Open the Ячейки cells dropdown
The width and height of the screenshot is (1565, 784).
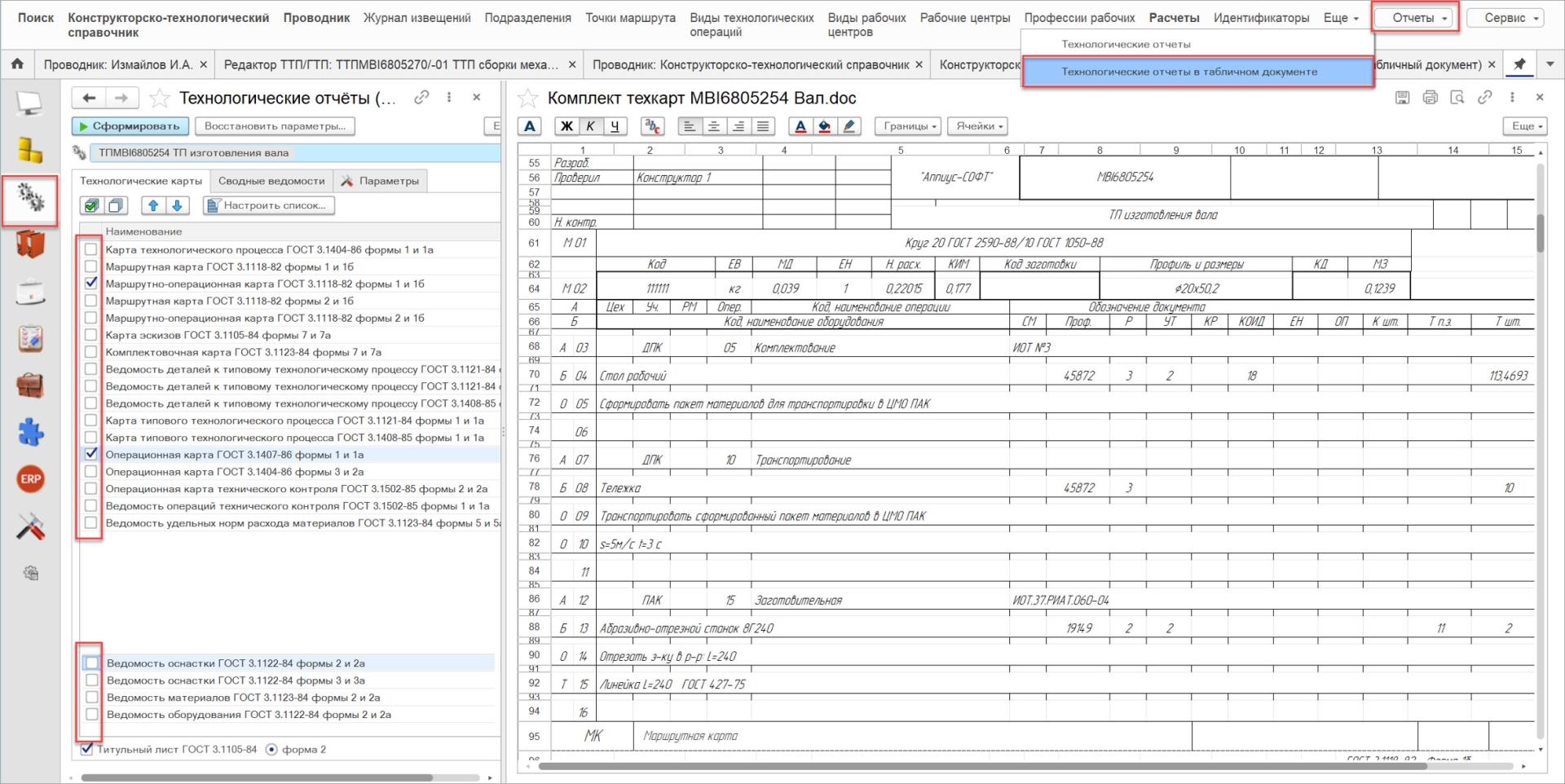978,126
